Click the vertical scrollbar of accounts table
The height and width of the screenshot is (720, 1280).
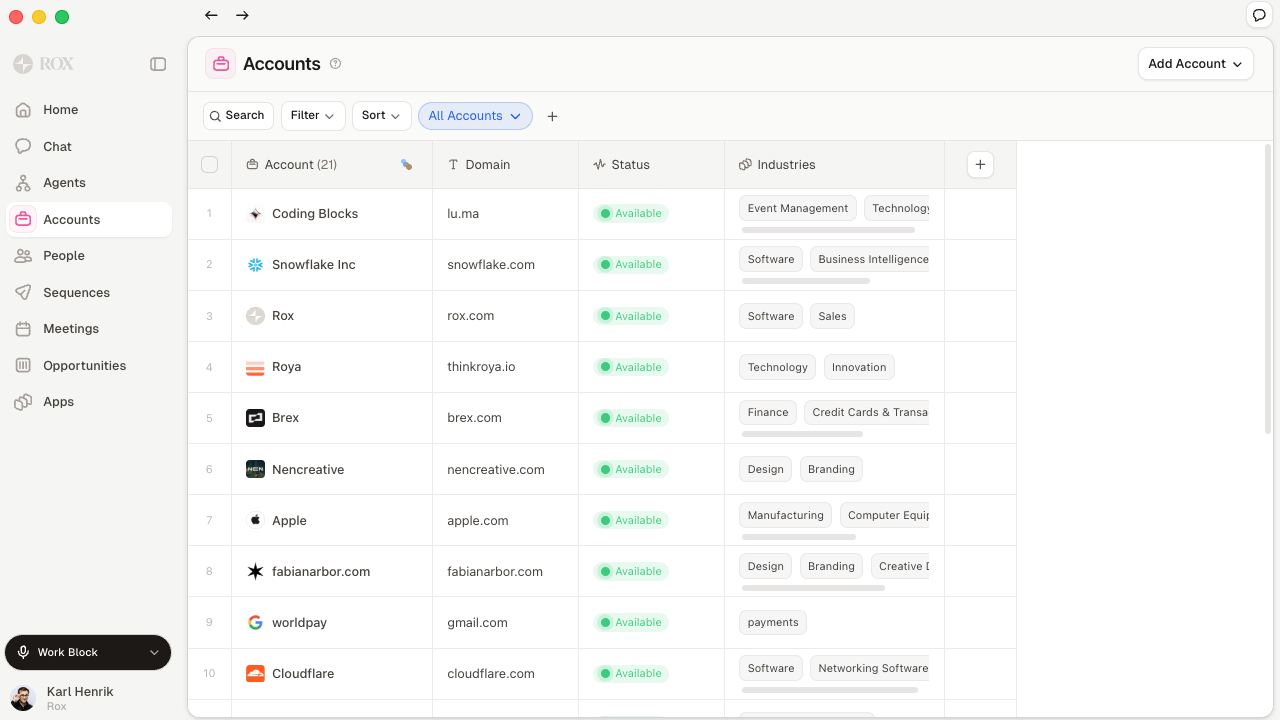(x=1268, y=290)
